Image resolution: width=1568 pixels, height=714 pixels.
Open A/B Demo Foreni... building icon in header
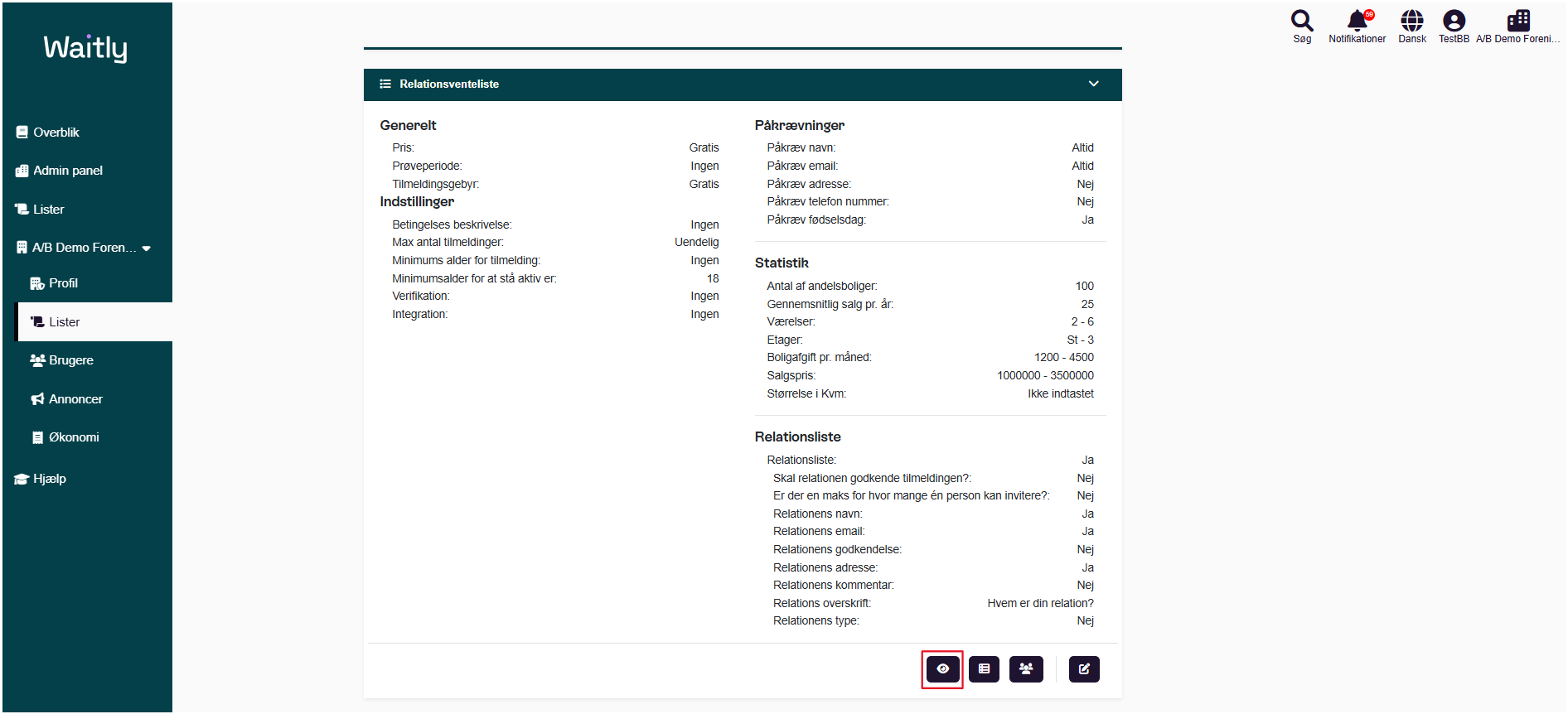(1517, 26)
